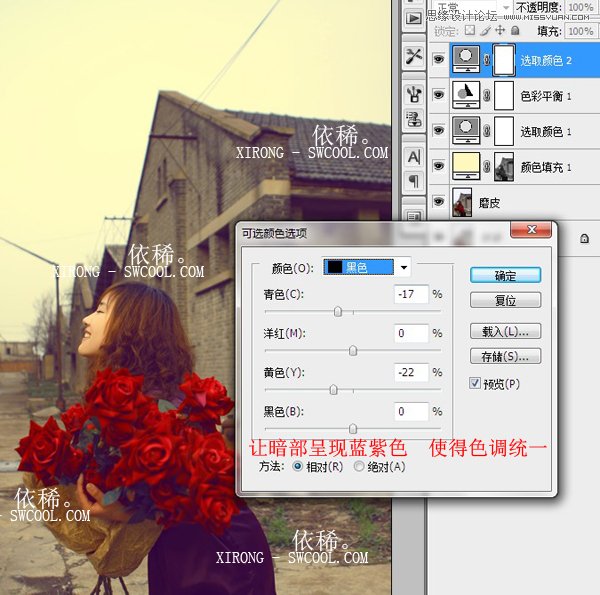Click the 复位 button
600x595 pixels.
point(505,300)
